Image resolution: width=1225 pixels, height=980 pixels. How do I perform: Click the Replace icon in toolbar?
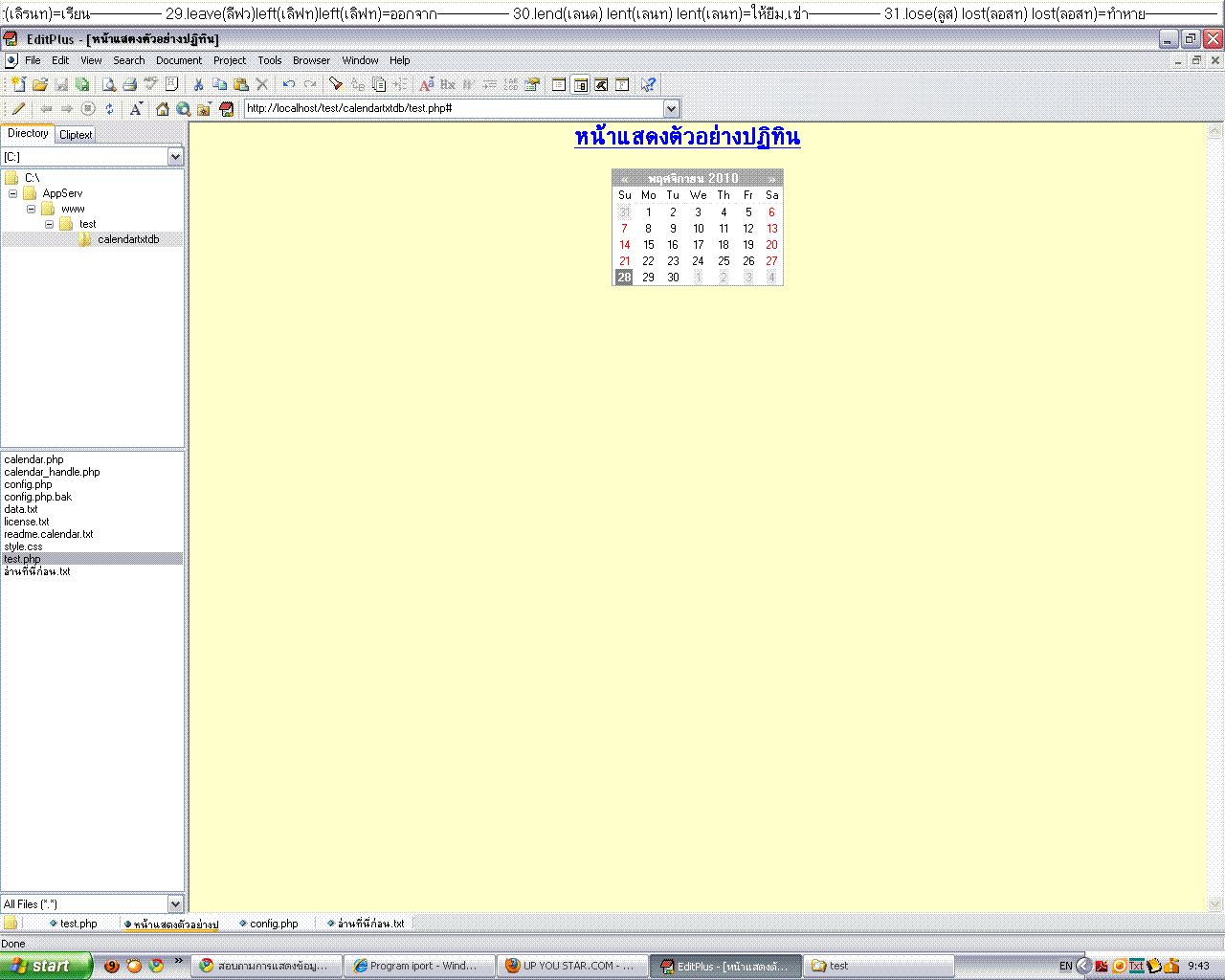click(x=357, y=84)
